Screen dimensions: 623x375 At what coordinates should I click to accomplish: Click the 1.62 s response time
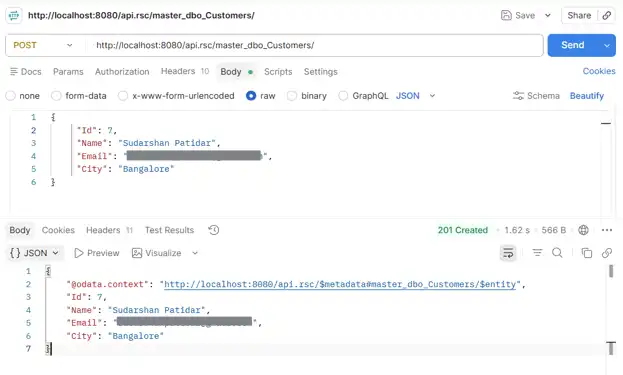pyautogui.click(x=517, y=230)
